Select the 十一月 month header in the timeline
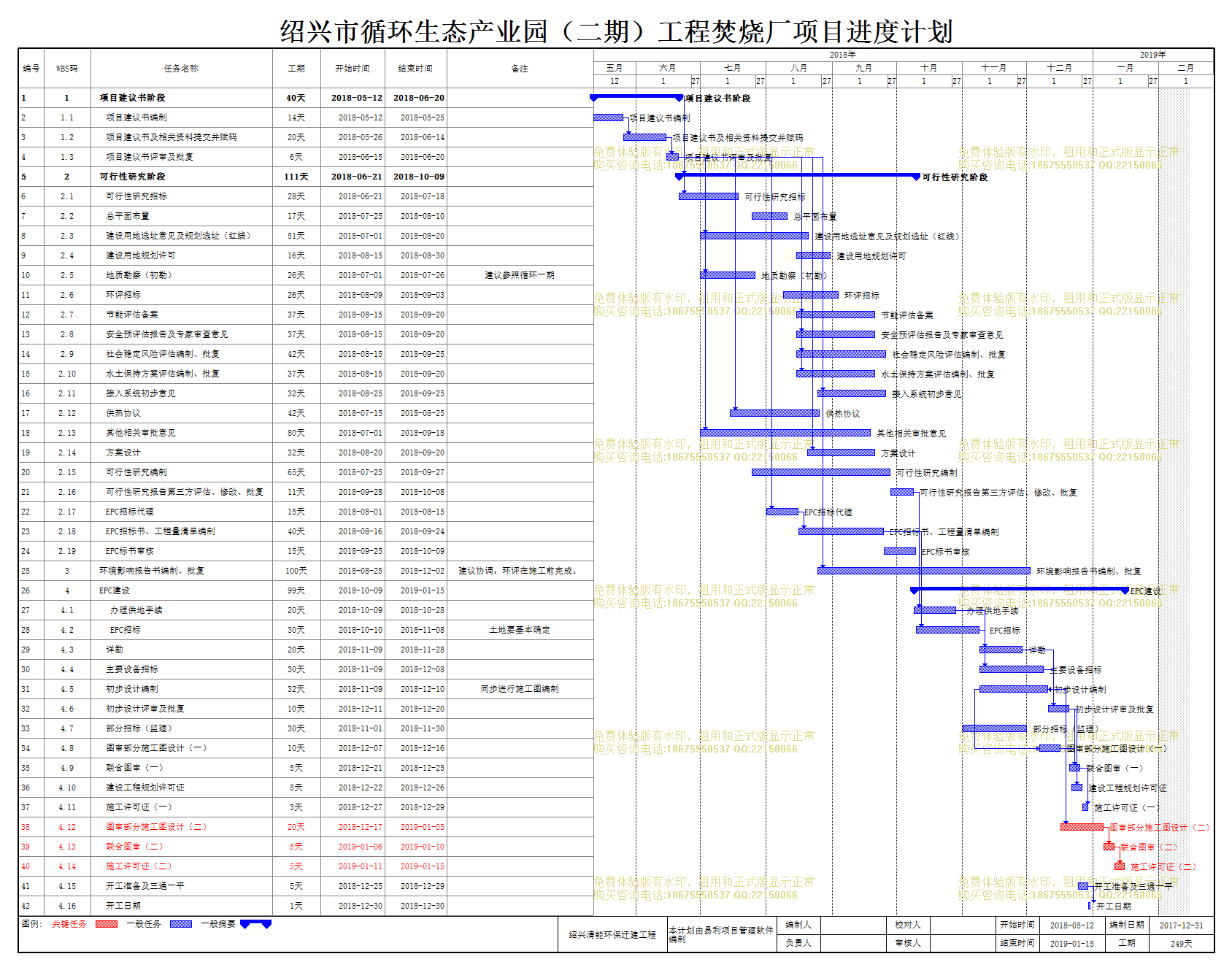This screenshot has width=1232, height=970. (994, 68)
